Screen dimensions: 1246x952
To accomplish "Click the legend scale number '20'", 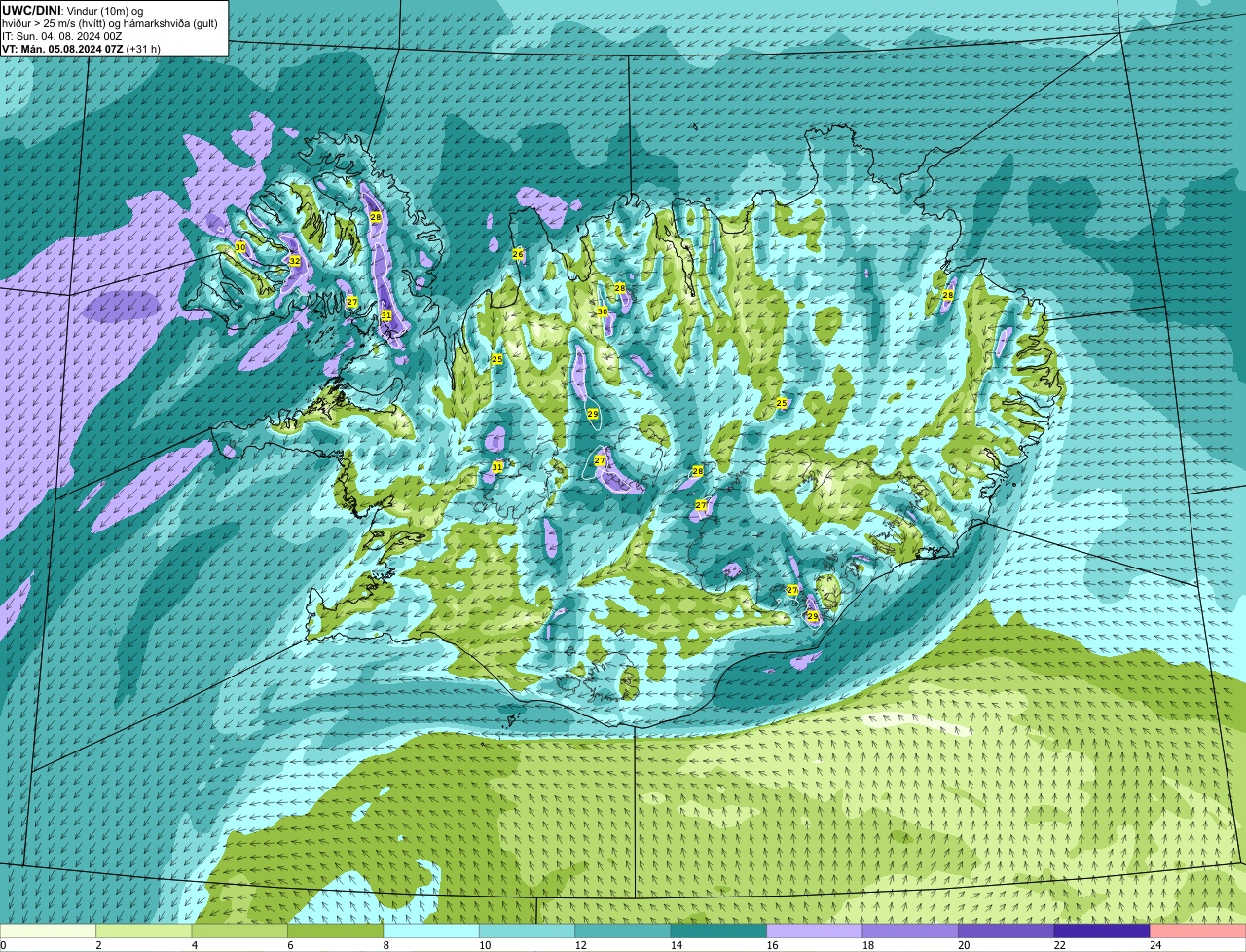I will click(x=963, y=945).
